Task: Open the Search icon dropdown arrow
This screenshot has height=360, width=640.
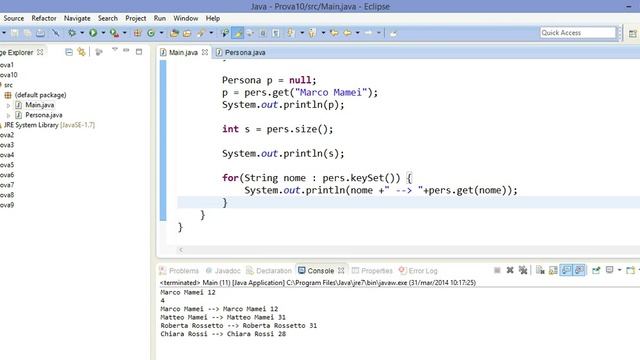Action: point(211,33)
